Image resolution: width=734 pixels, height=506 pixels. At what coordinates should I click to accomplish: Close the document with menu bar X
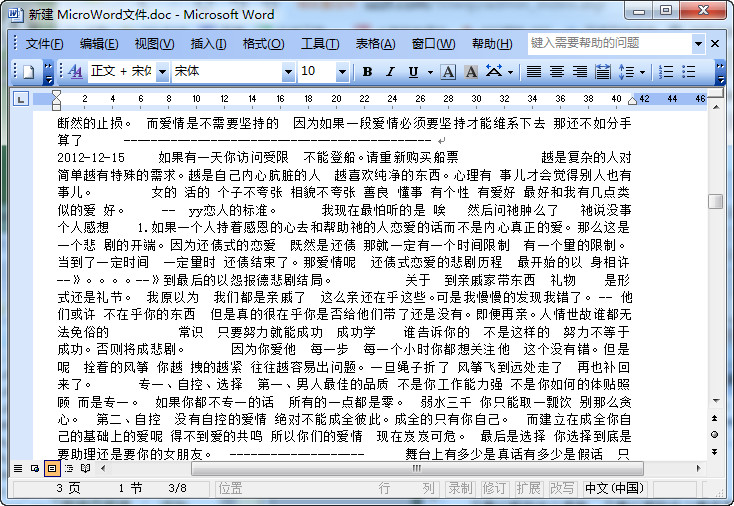coord(715,44)
